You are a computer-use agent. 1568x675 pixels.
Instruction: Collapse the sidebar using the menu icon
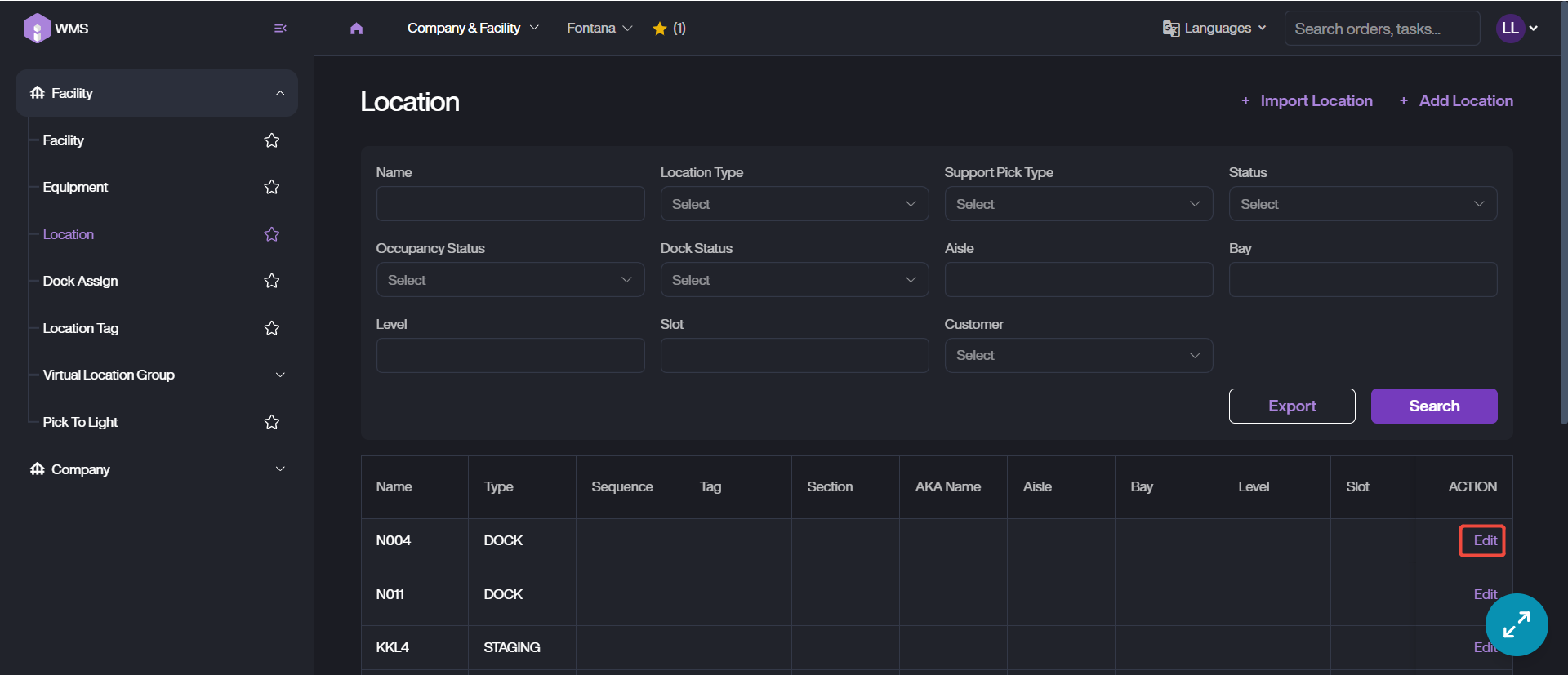[280, 29]
